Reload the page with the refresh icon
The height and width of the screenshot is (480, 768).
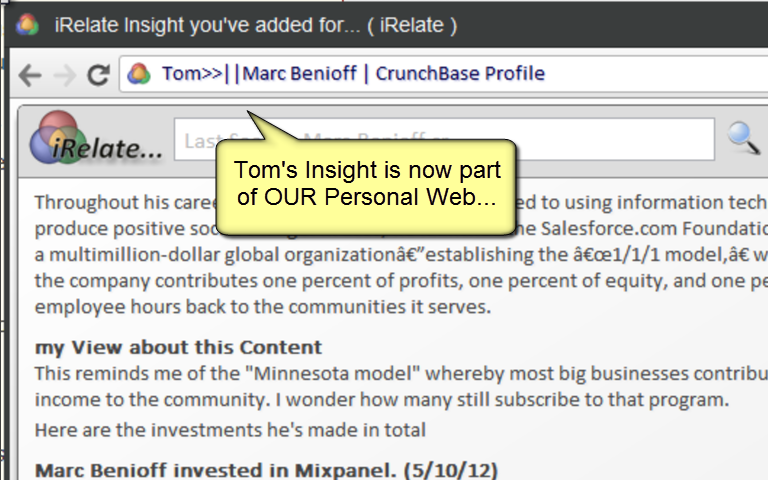click(98, 74)
